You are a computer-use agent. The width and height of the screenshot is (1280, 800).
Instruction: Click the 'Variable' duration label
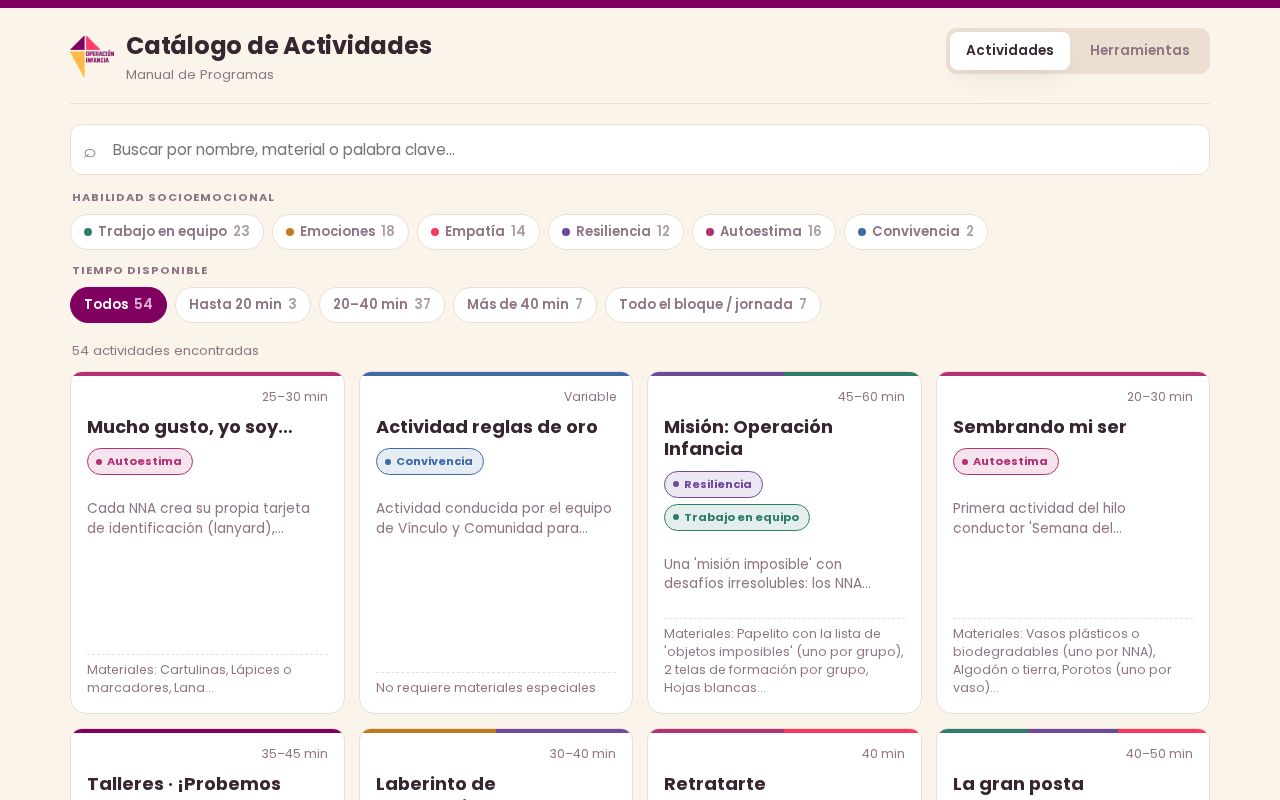590,397
